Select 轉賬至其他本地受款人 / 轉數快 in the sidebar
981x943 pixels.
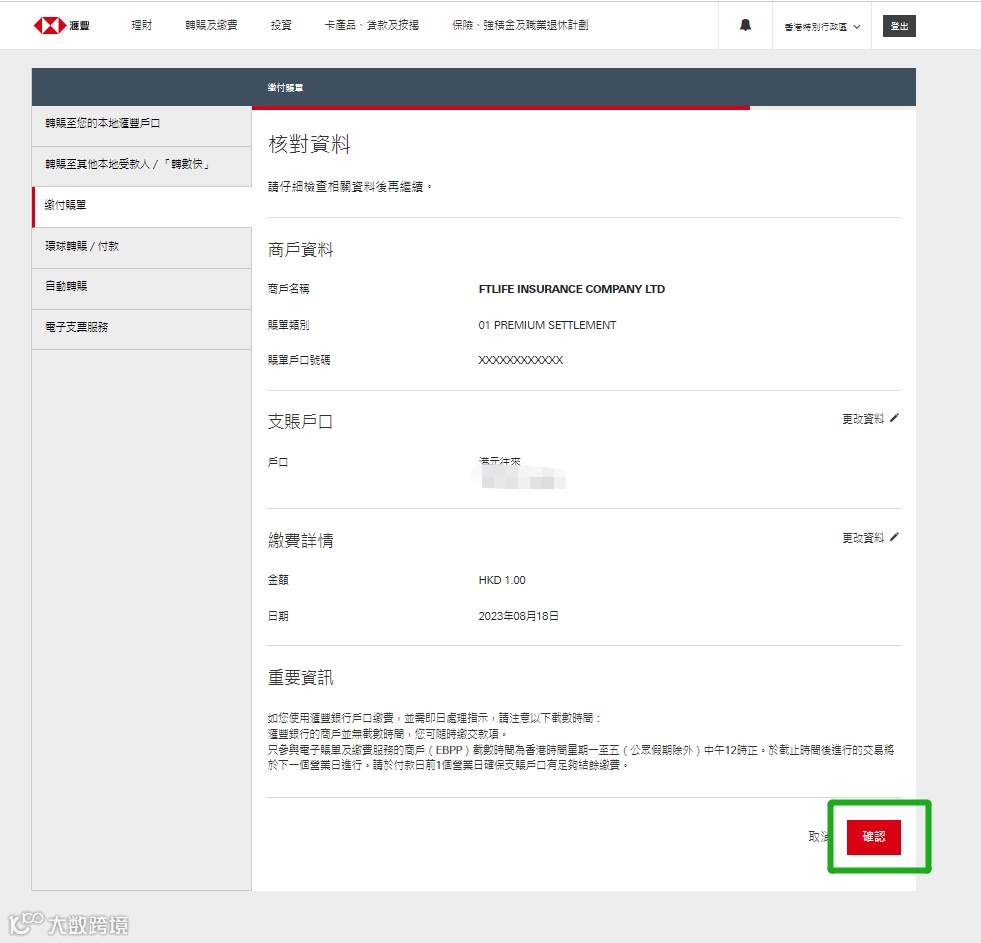point(142,165)
